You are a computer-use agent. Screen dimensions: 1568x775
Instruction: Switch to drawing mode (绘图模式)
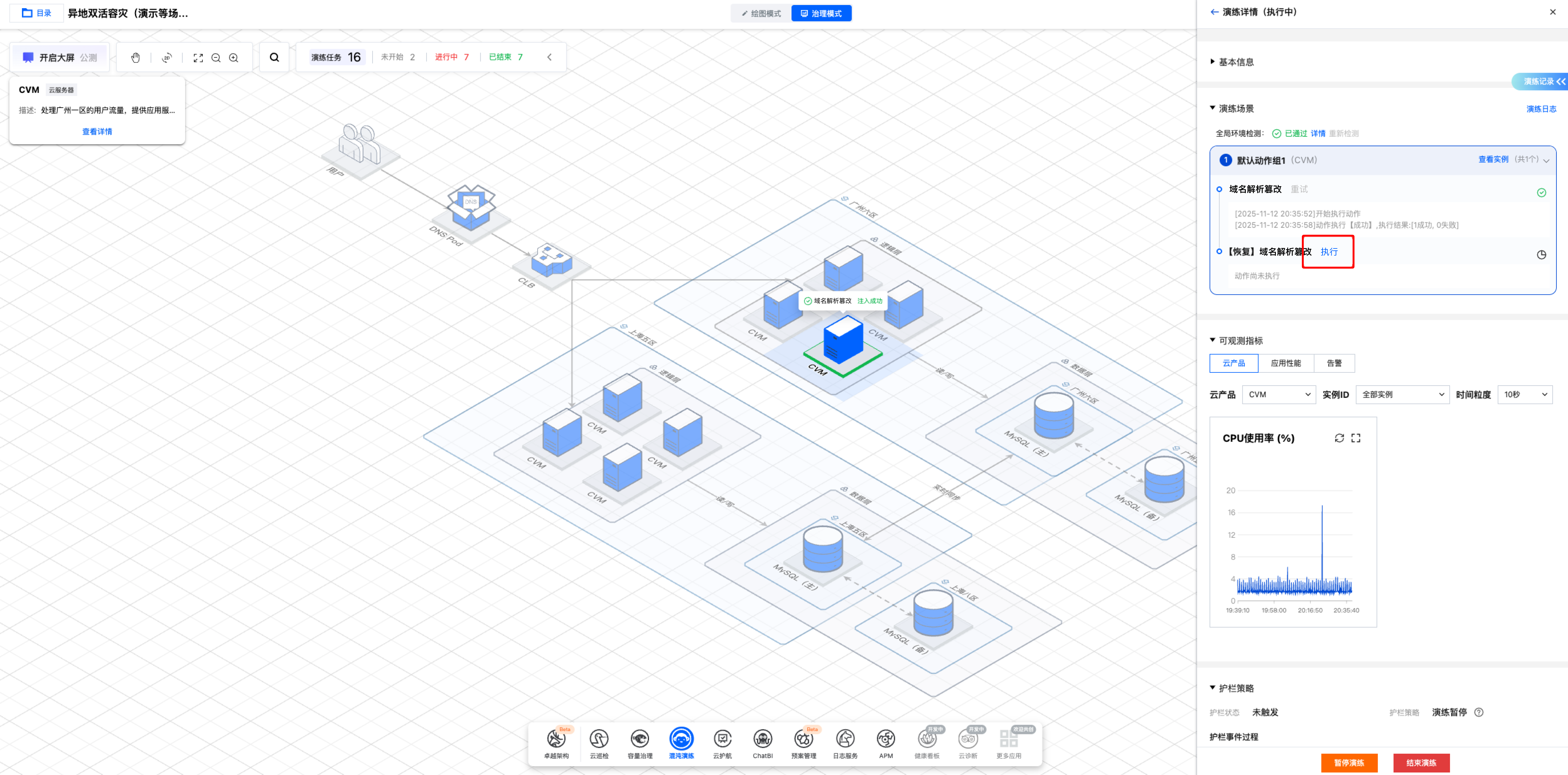761,13
